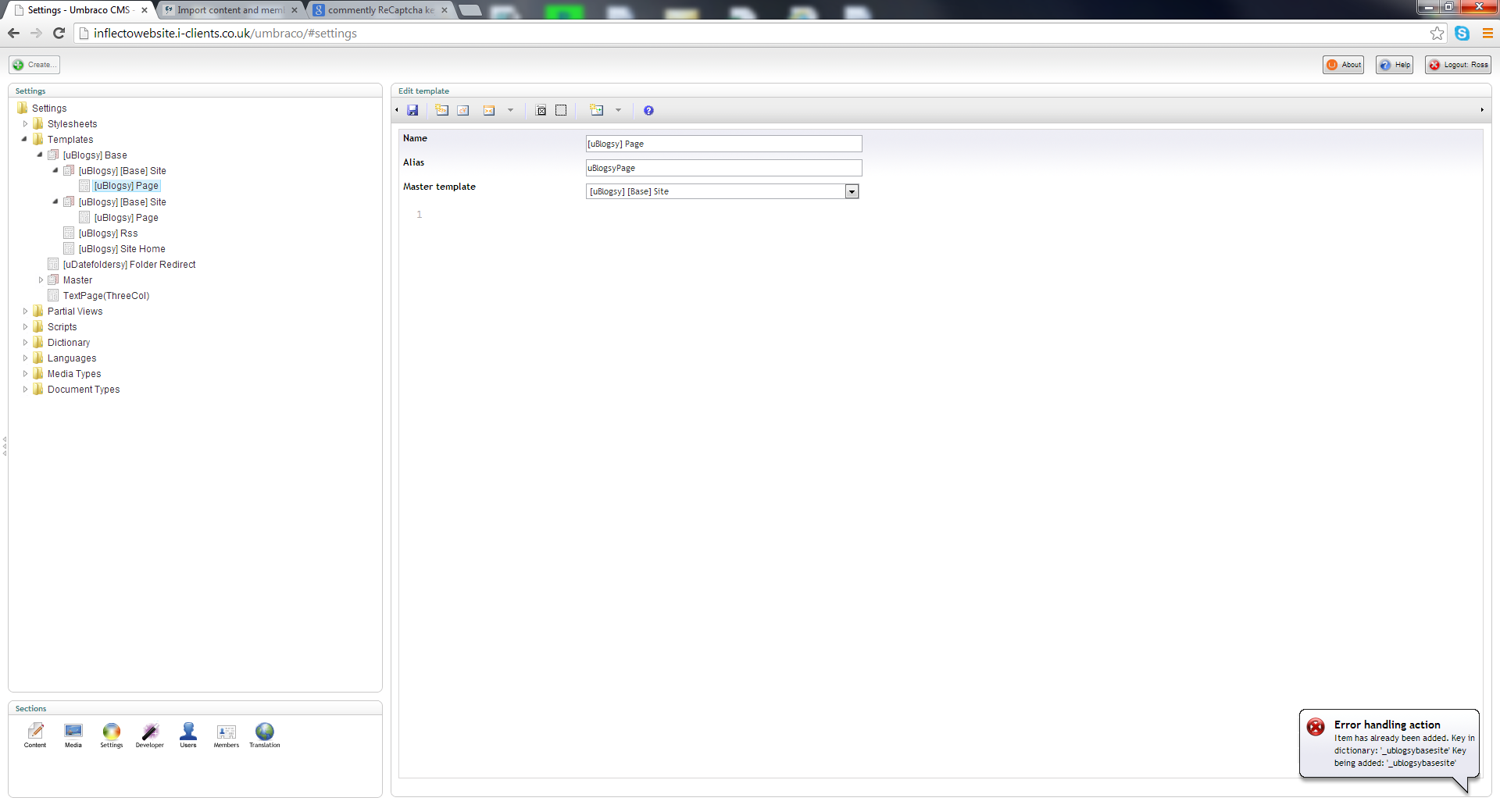This screenshot has width=1500, height=812.
Task: Collapse the first [uBlogsy] [Base] Site node
Action: click(x=56, y=170)
